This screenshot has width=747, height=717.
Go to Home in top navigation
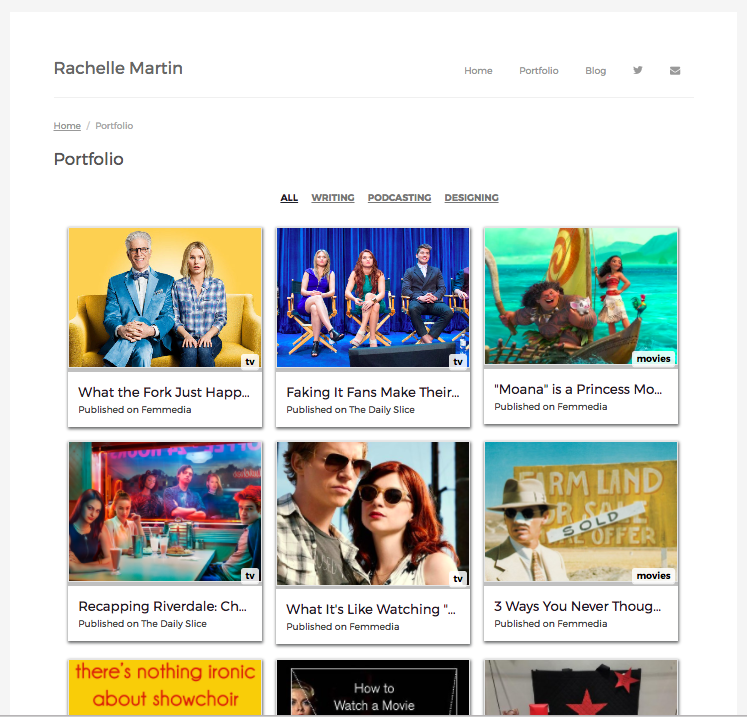[x=478, y=71]
